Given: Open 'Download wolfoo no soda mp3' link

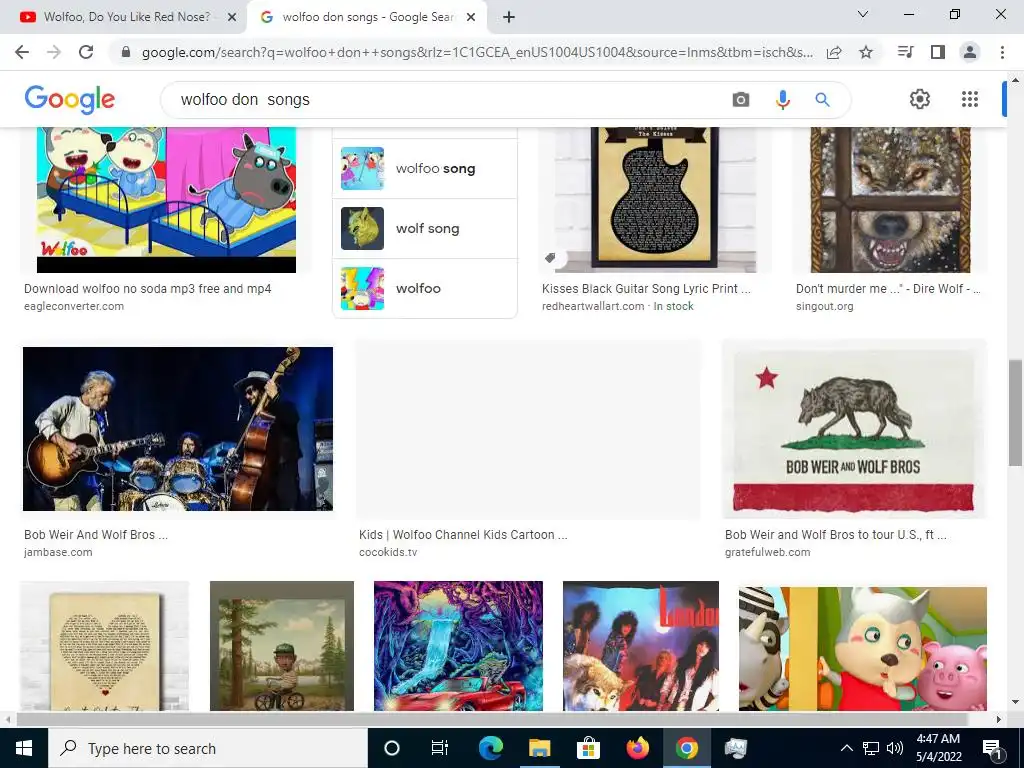Looking at the screenshot, I should coord(148,289).
